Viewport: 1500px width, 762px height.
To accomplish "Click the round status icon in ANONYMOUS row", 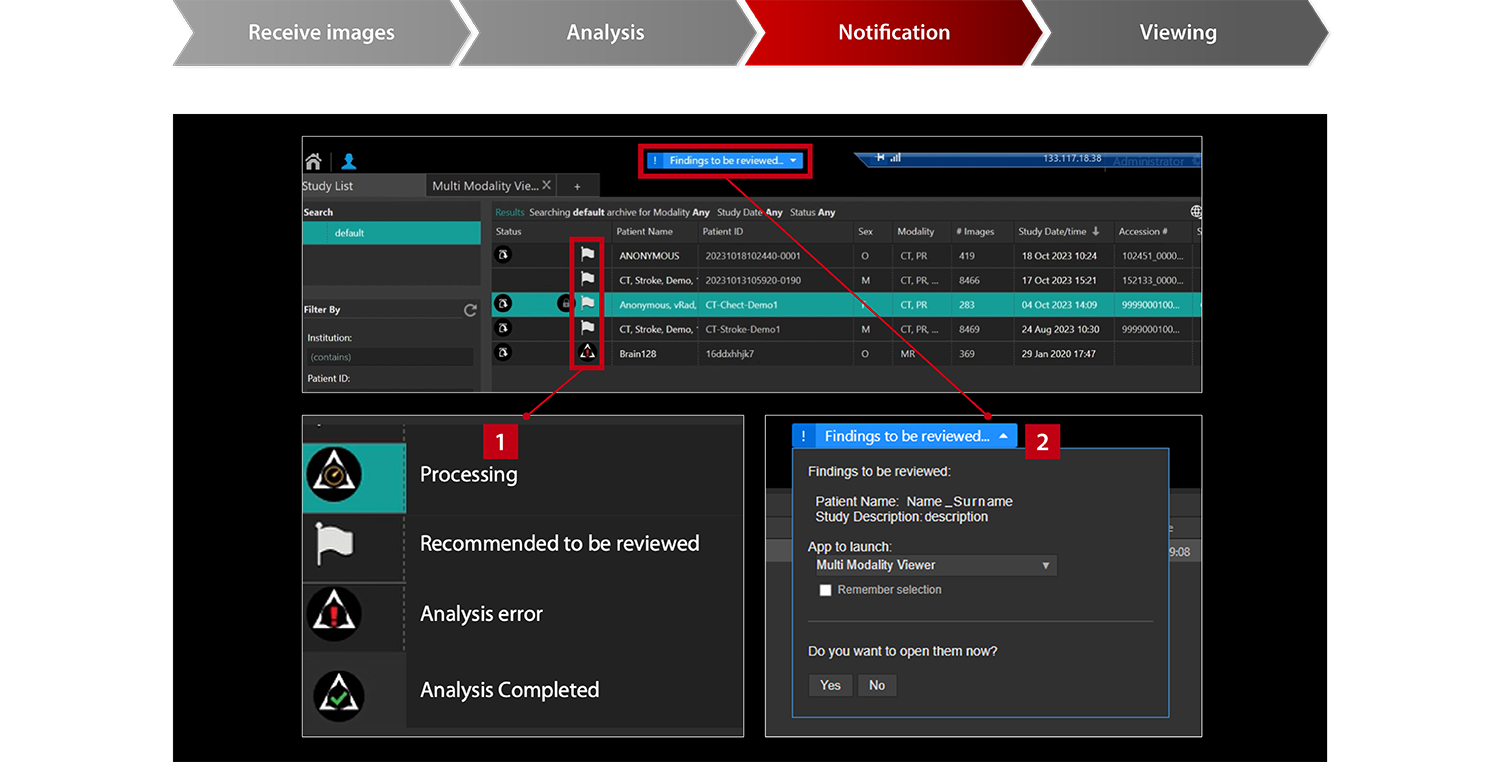I will point(503,255).
